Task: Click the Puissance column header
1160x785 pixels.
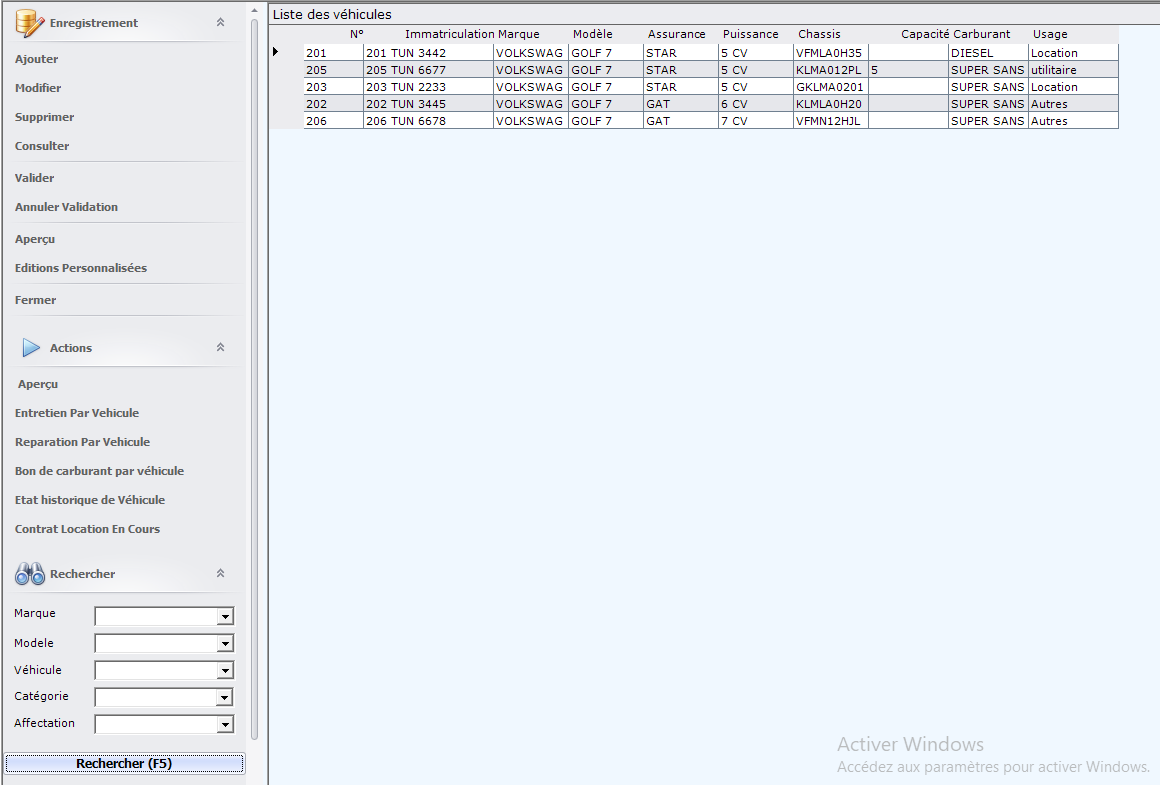Action: click(x=750, y=34)
